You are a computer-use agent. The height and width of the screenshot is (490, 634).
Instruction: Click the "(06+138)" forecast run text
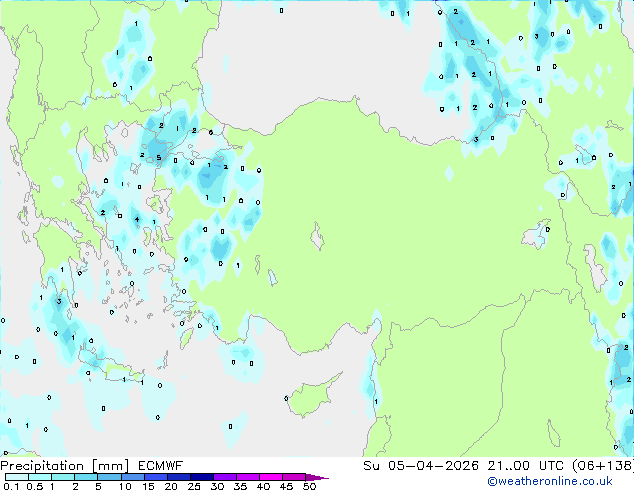pyautogui.click(x=603, y=466)
